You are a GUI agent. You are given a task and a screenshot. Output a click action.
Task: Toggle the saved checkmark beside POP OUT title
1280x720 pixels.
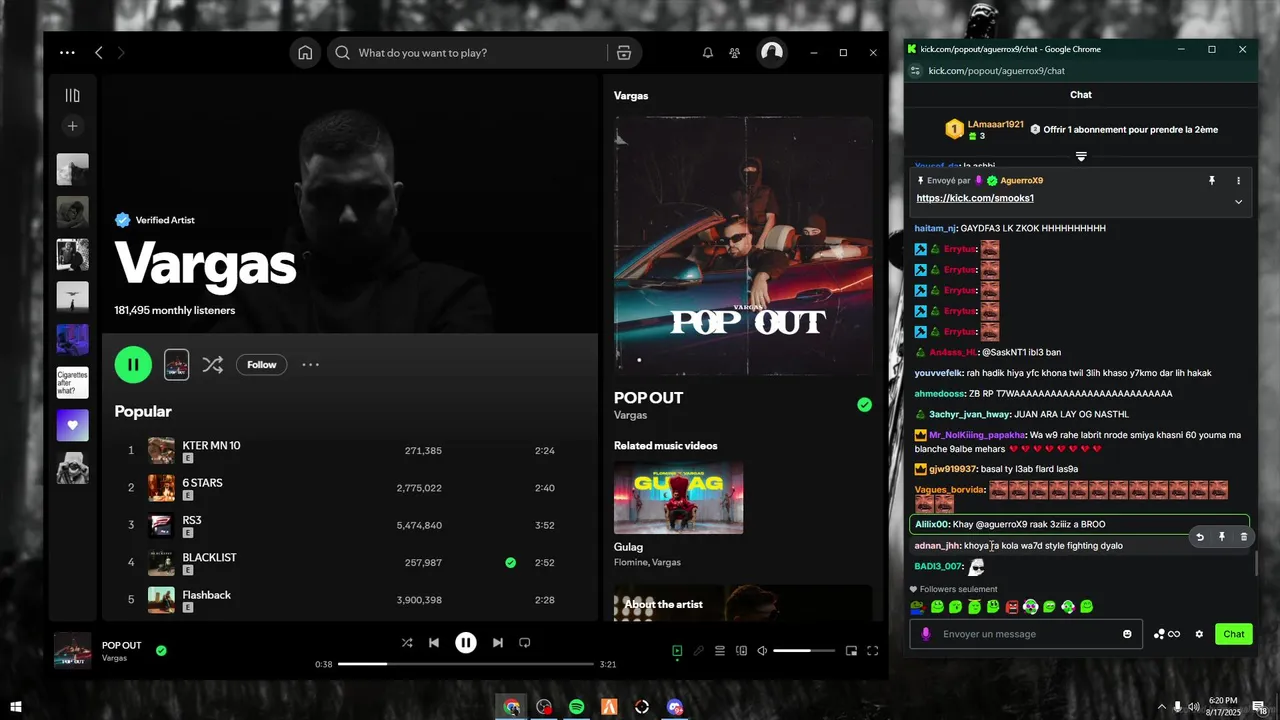coord(864,405)
